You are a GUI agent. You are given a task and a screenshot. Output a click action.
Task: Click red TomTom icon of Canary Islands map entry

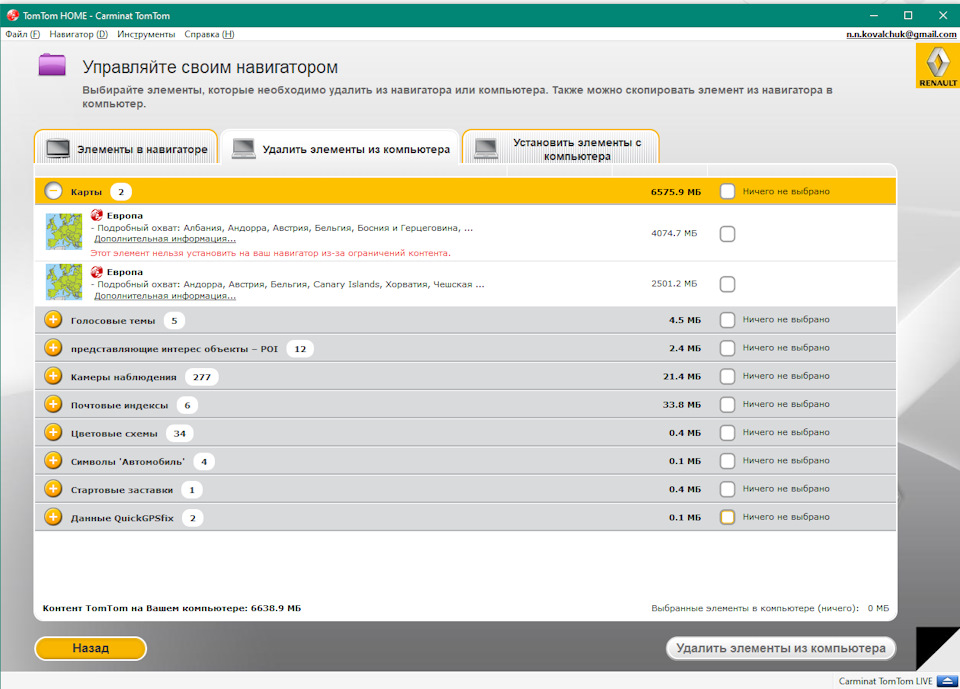97,271
